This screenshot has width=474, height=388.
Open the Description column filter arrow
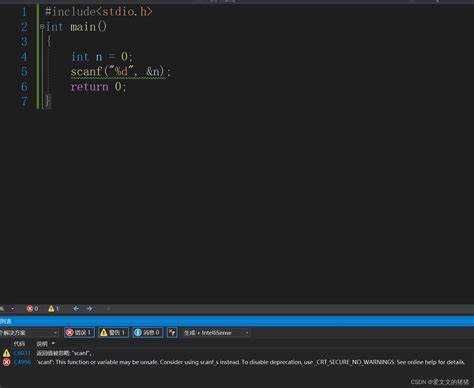(53, 344)
